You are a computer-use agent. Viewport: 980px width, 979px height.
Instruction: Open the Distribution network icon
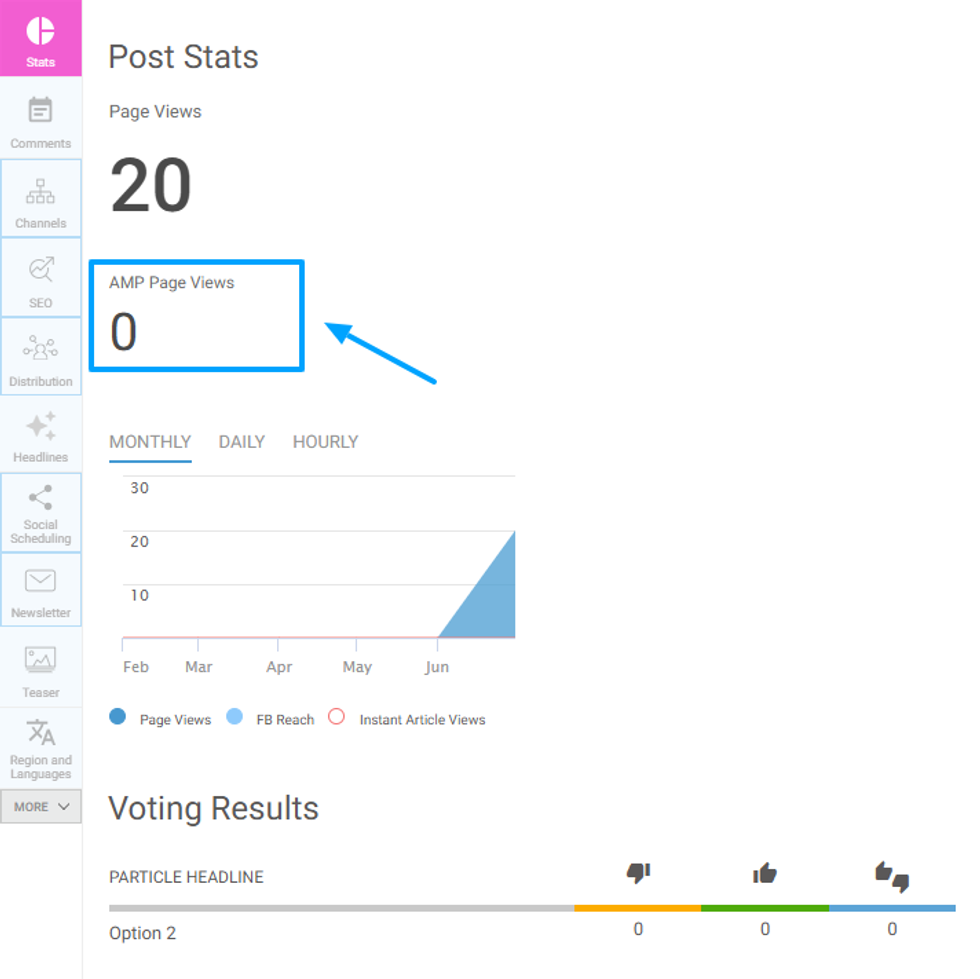click(x=41, y=348)
